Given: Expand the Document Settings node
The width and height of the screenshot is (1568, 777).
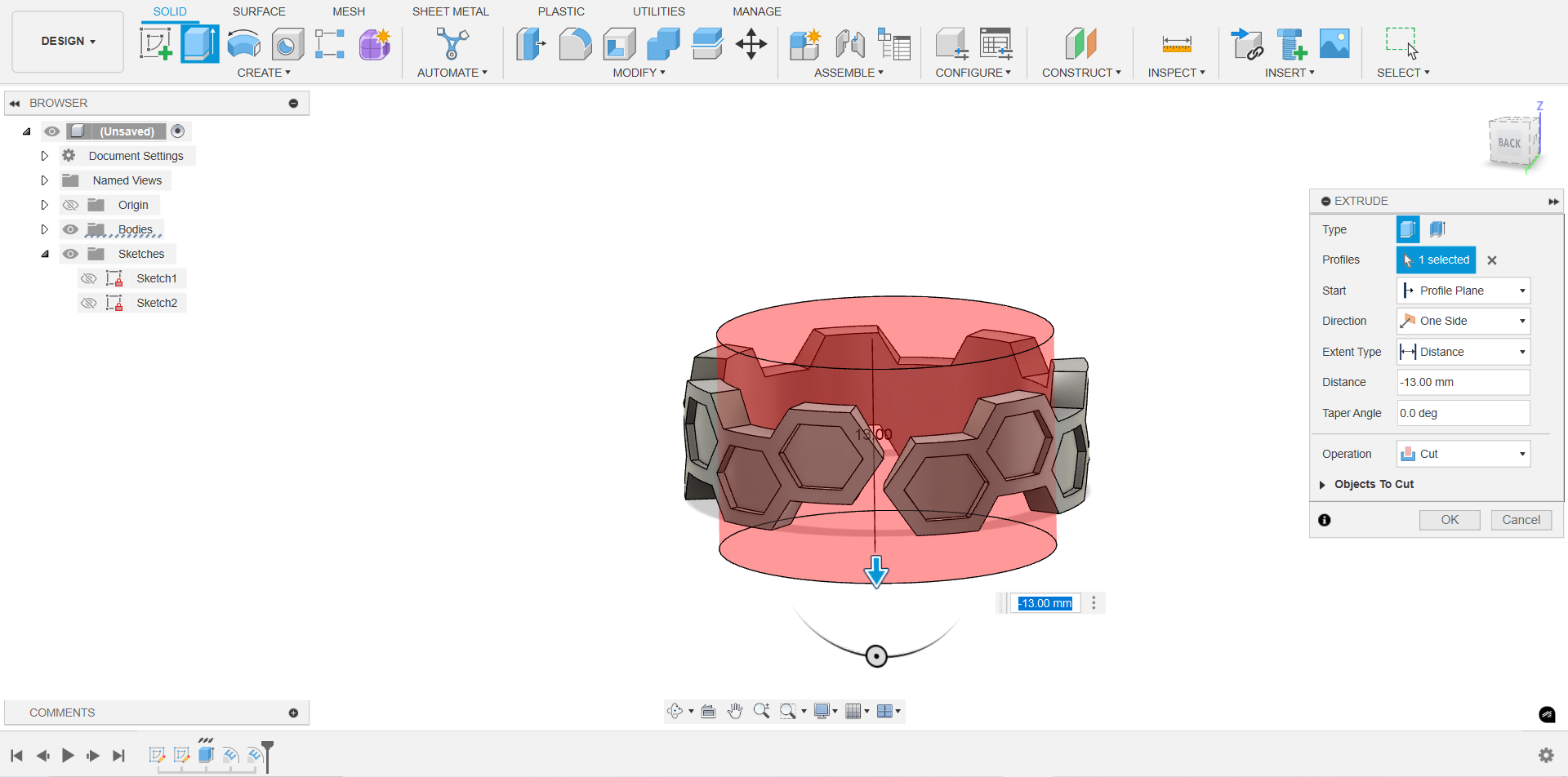Looking at the screenshot, I should click(45, 156).
